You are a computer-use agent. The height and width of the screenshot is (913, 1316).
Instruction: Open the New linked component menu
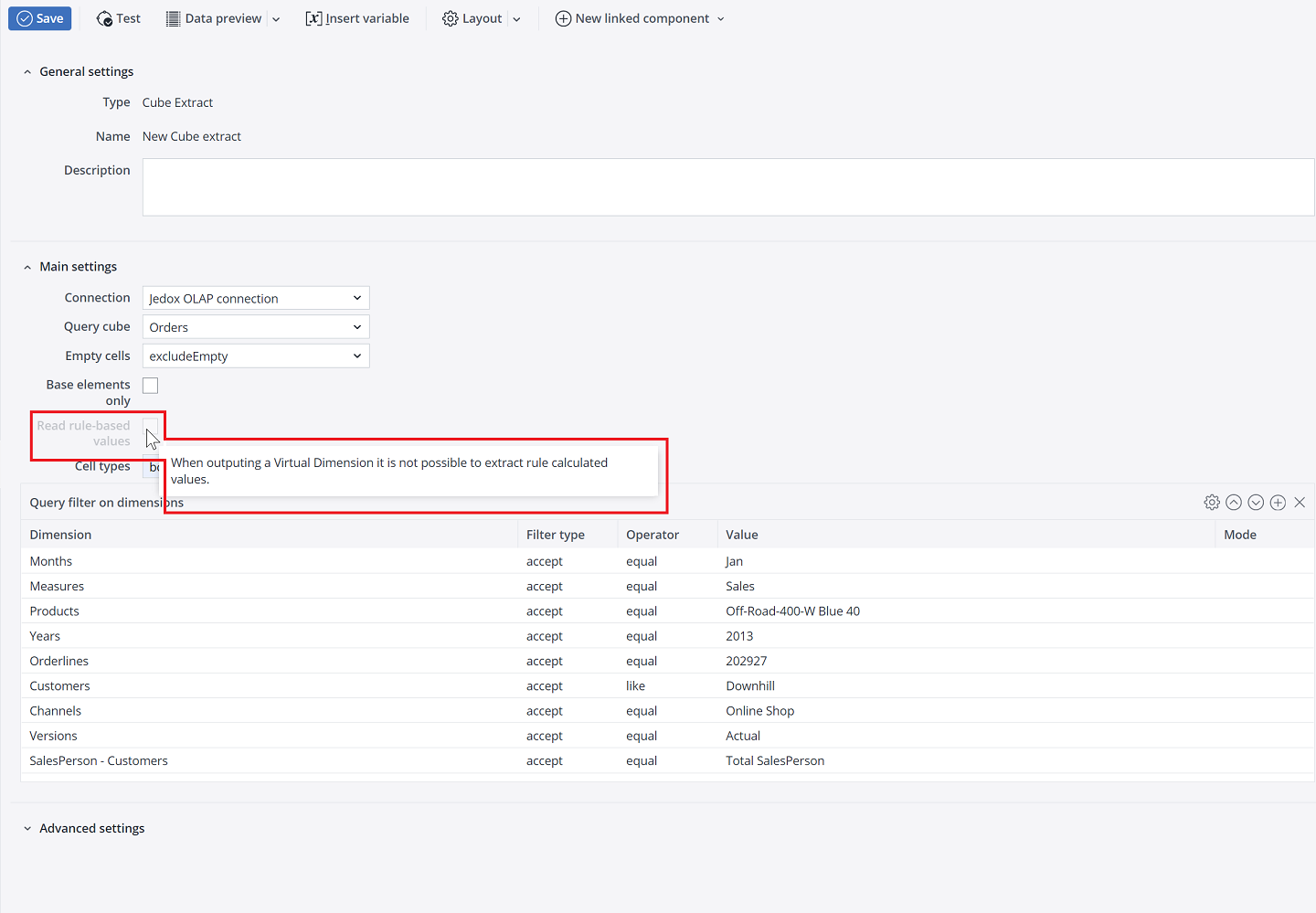point(640,18)
